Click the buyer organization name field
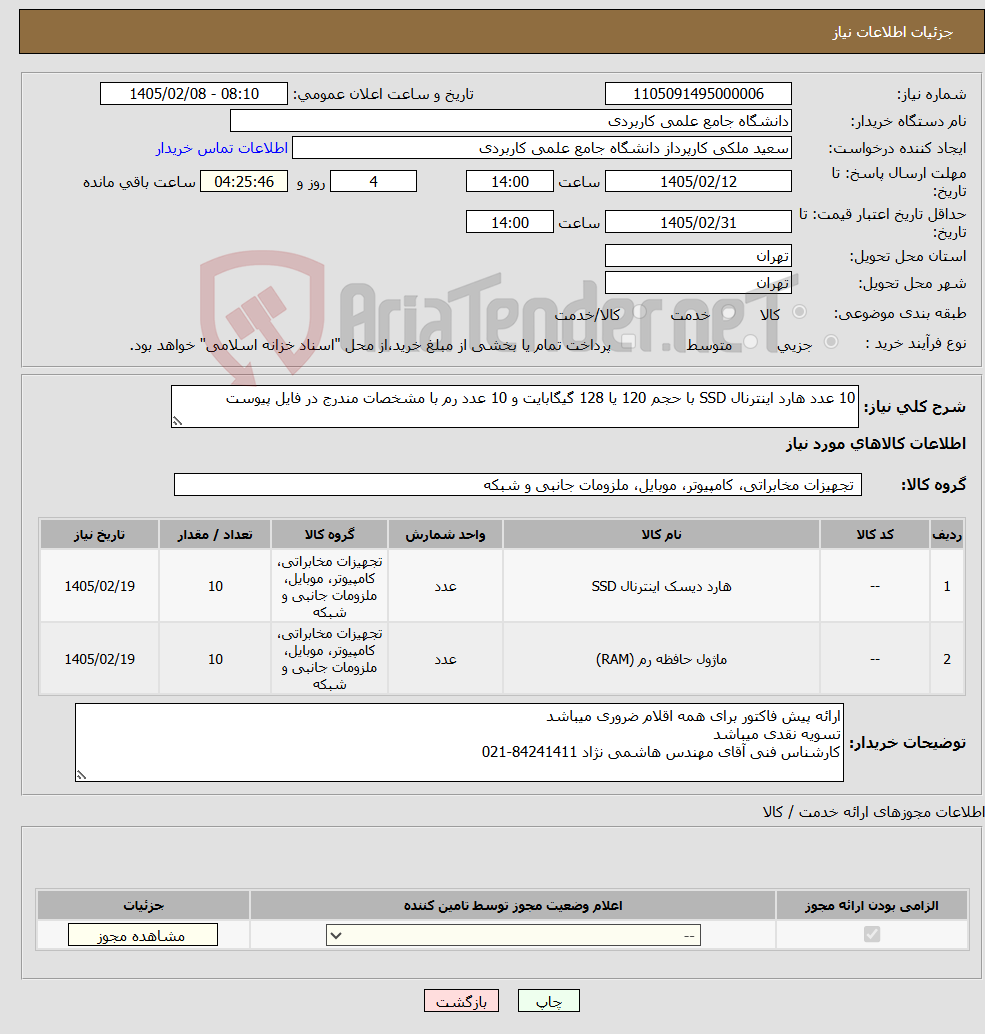The height and width of the screenshot is (1034, 985). 510,121
